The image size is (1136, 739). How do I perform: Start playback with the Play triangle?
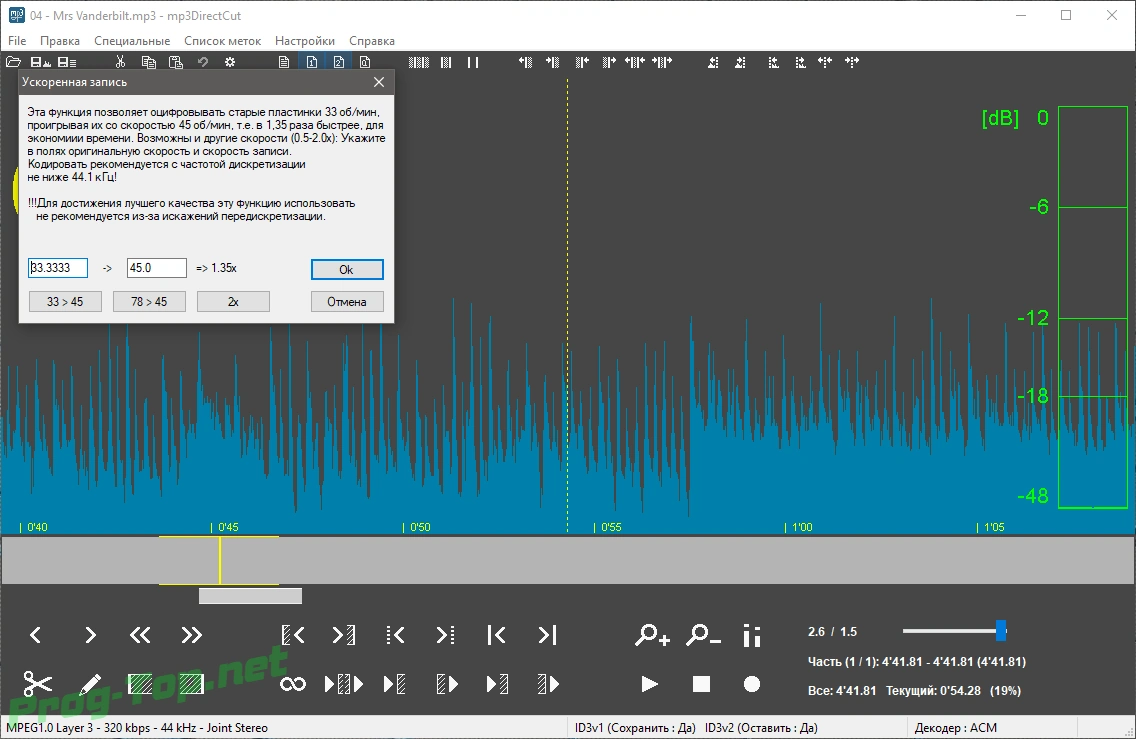click(x=650, y=684)
